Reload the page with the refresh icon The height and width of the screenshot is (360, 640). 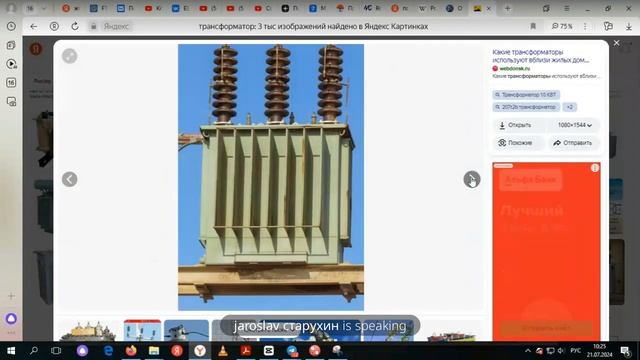tap(75, 26)
